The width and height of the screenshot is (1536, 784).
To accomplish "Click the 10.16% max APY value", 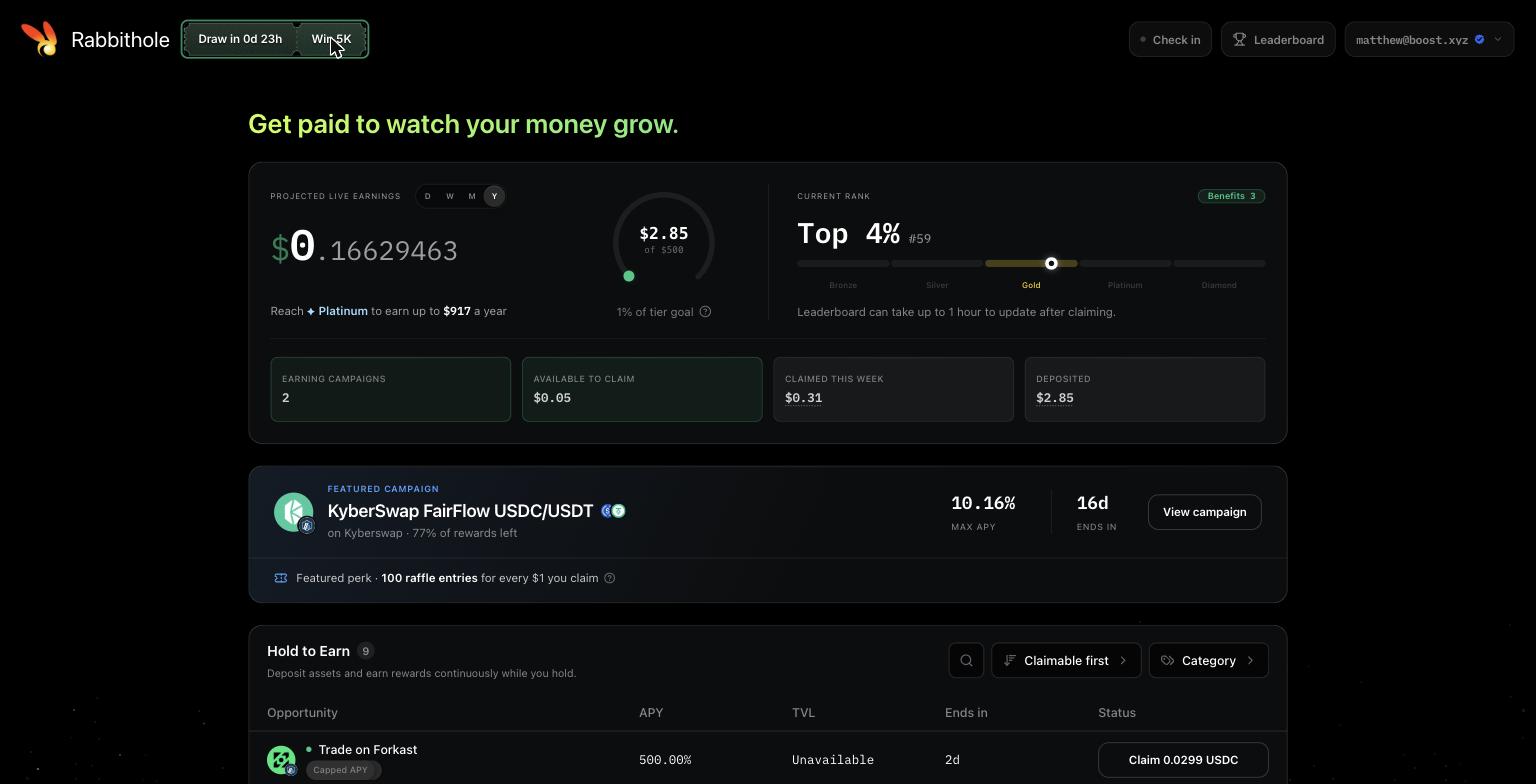I will pyautogui.click(x=983, y=503).
